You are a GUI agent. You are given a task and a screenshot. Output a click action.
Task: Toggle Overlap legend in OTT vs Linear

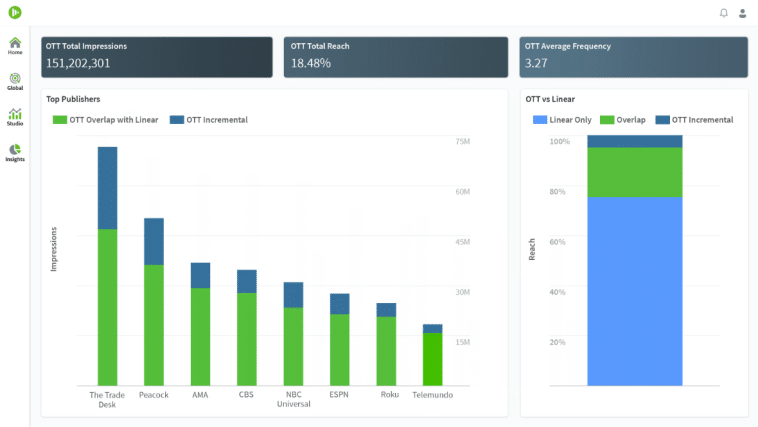point(623,120)
